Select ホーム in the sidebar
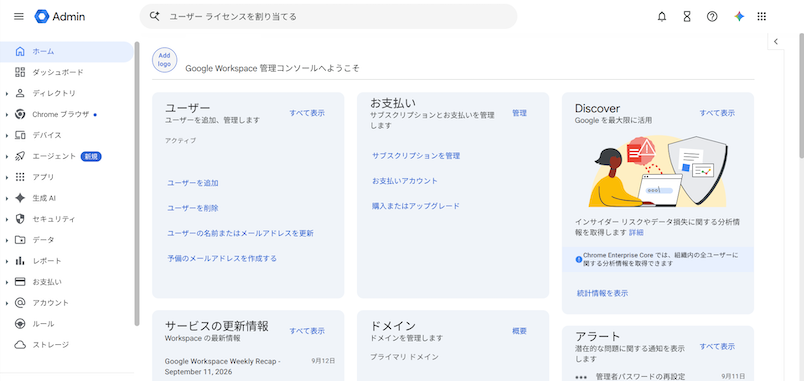Screen dimensions: 804x381 click(x=67, y=51)
